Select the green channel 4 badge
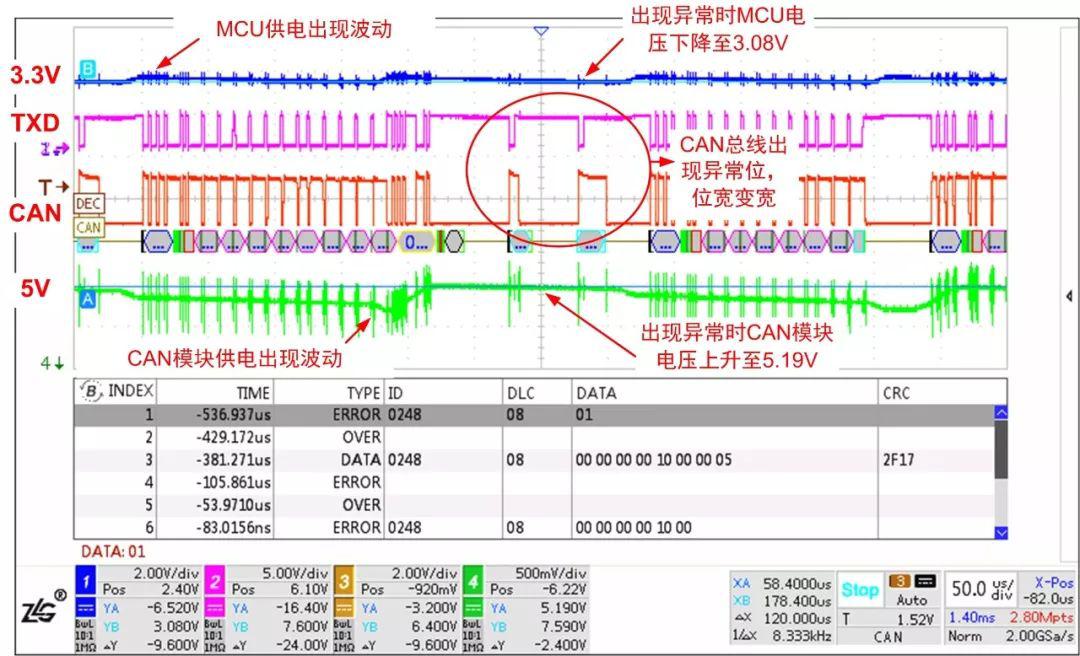 pyautogui.click(x=473, y=583)
